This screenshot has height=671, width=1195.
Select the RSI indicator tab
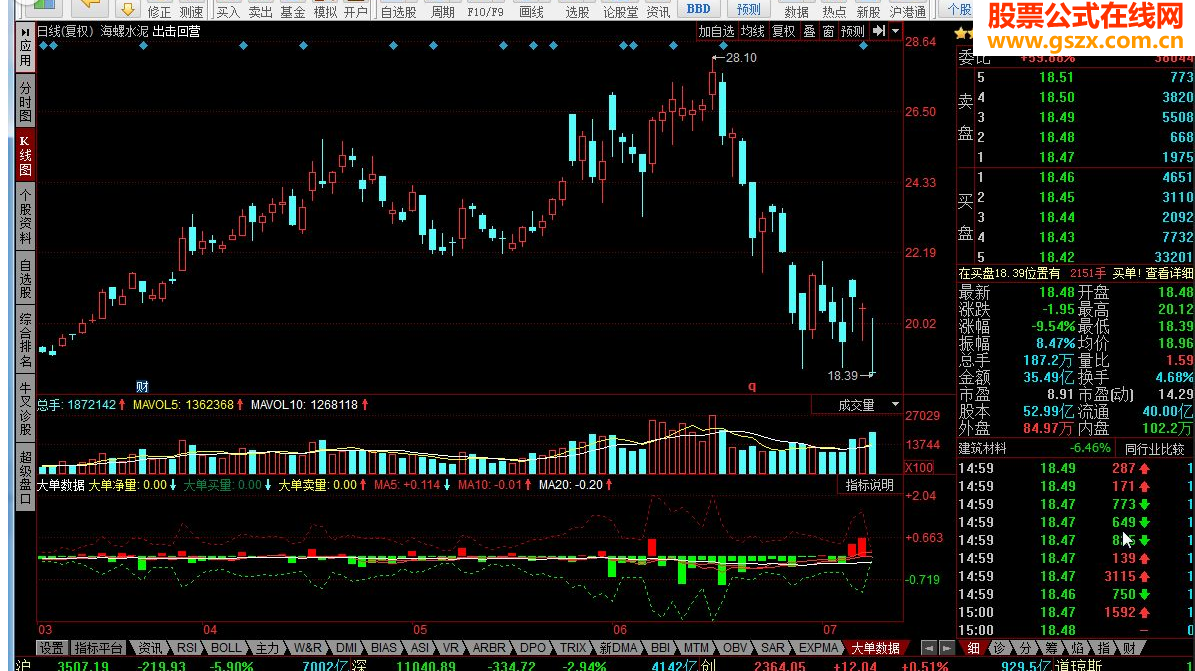(187, 648)
